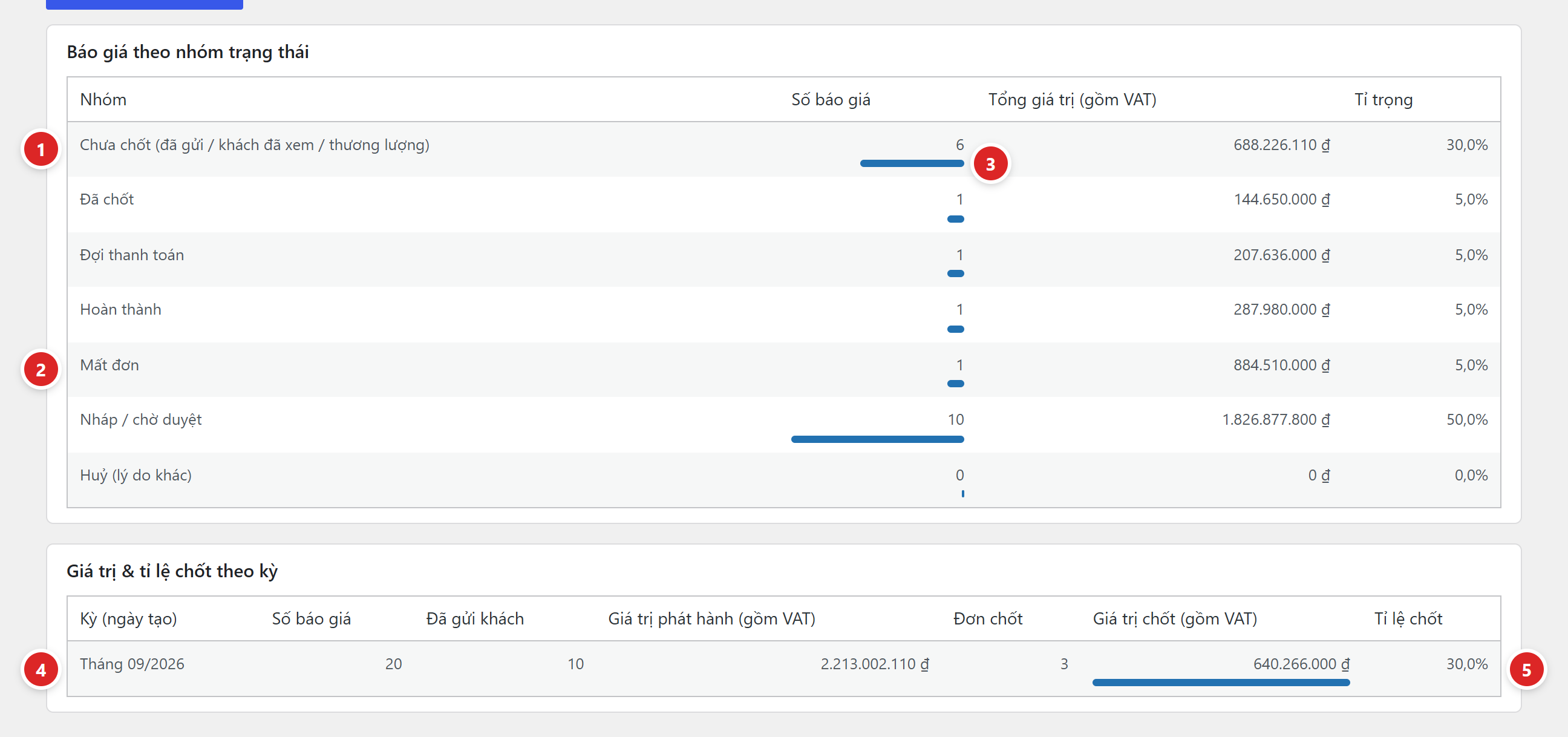Click the value 207.636.000 ₫
The image size is (1568, 737).
(1281, 255)
